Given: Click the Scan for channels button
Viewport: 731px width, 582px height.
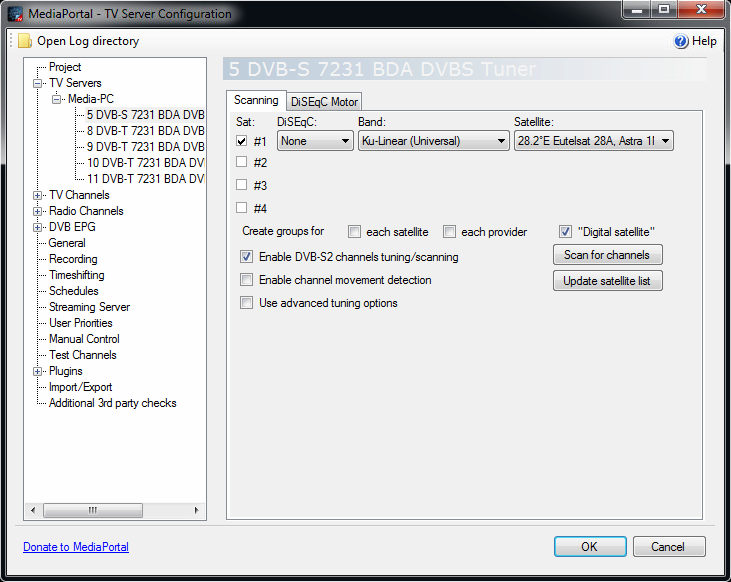Looking at the screenshot, I should (x=607, y=255).
